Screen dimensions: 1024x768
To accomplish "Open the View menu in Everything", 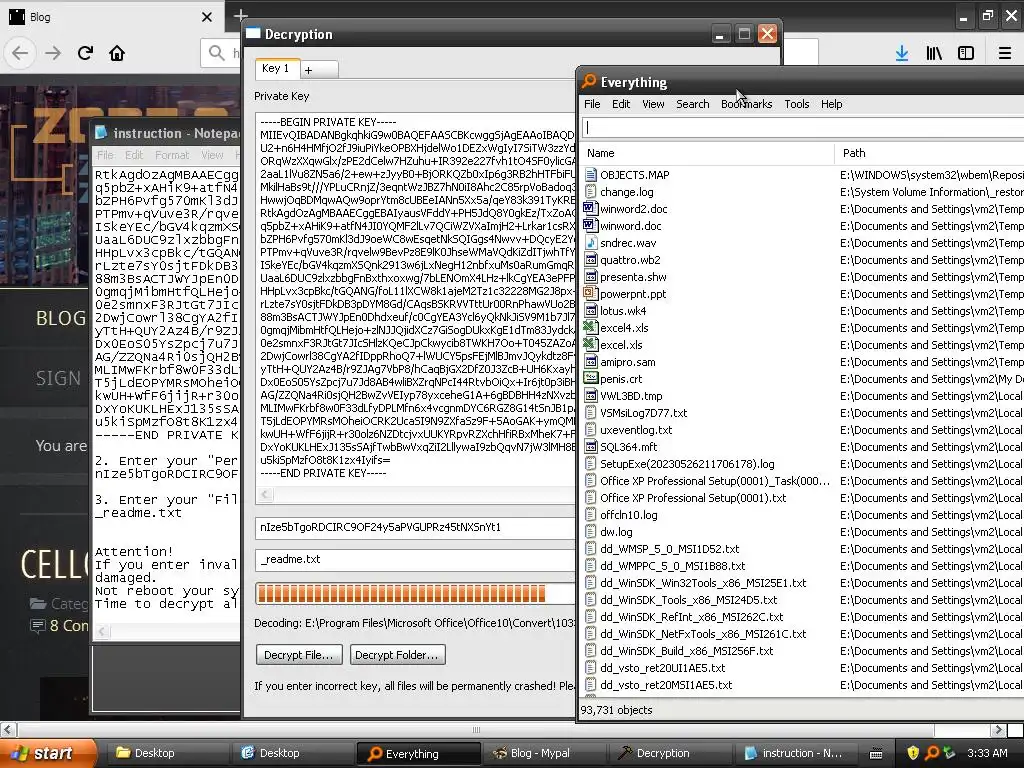I will (653, 104).
